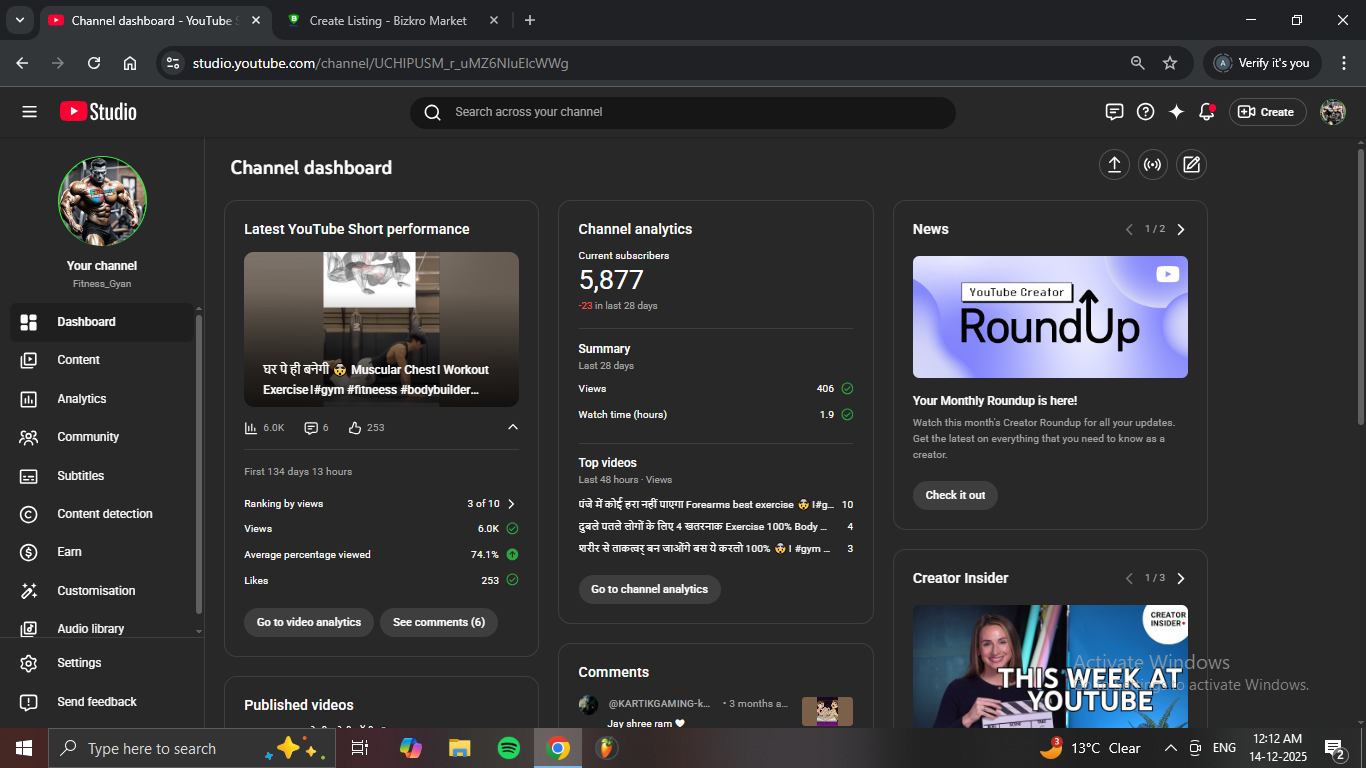Viewport: 1366px width, 768px height.
Task: Open the Create post pencil icon
Action: click(x=1191, y=165)
